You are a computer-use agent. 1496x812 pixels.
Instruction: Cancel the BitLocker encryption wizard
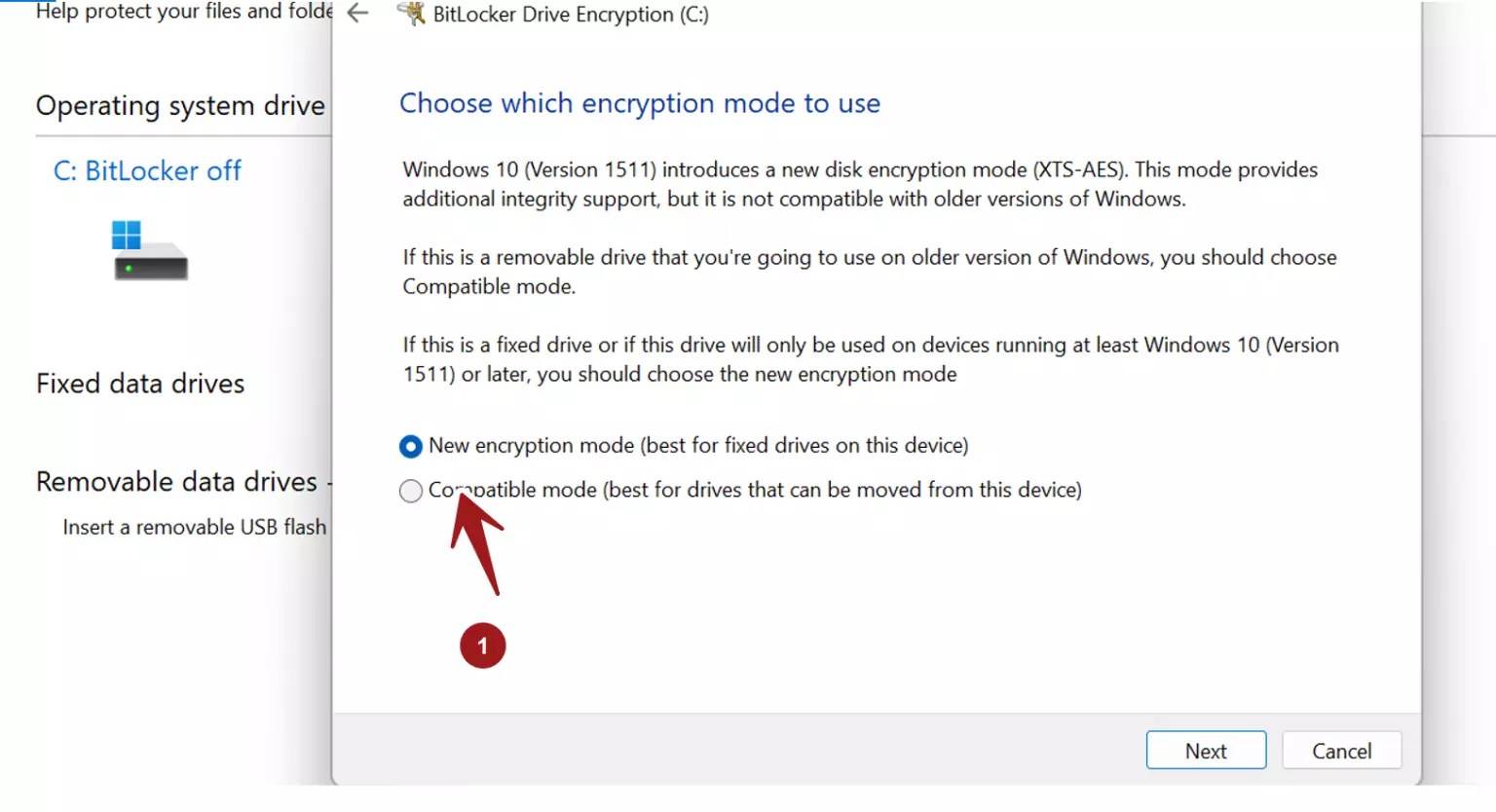click(1341, 750)
